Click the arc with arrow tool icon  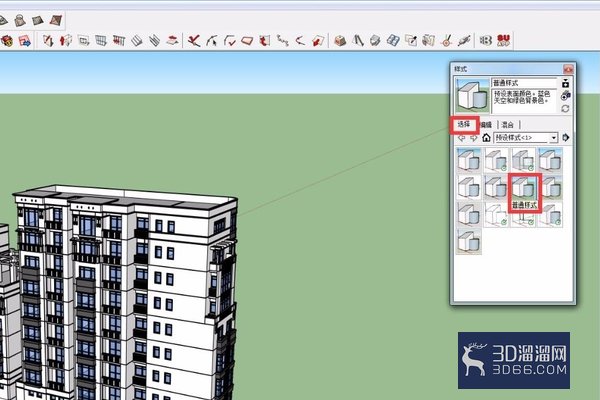tap(212, 40)
